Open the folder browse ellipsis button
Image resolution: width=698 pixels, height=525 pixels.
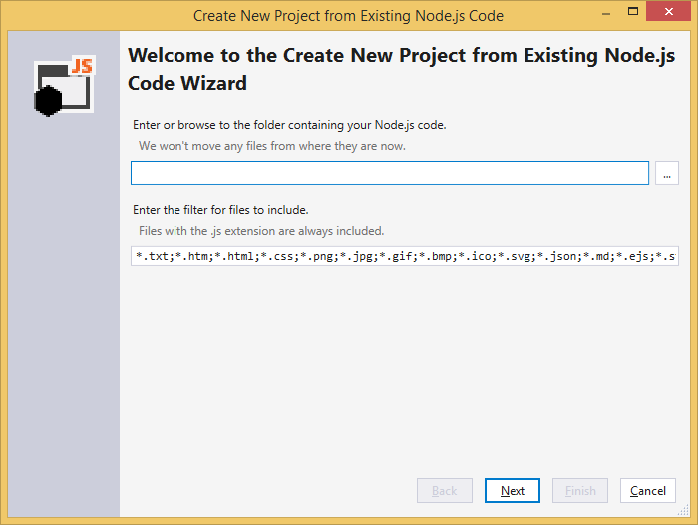[x=666, y=173]
